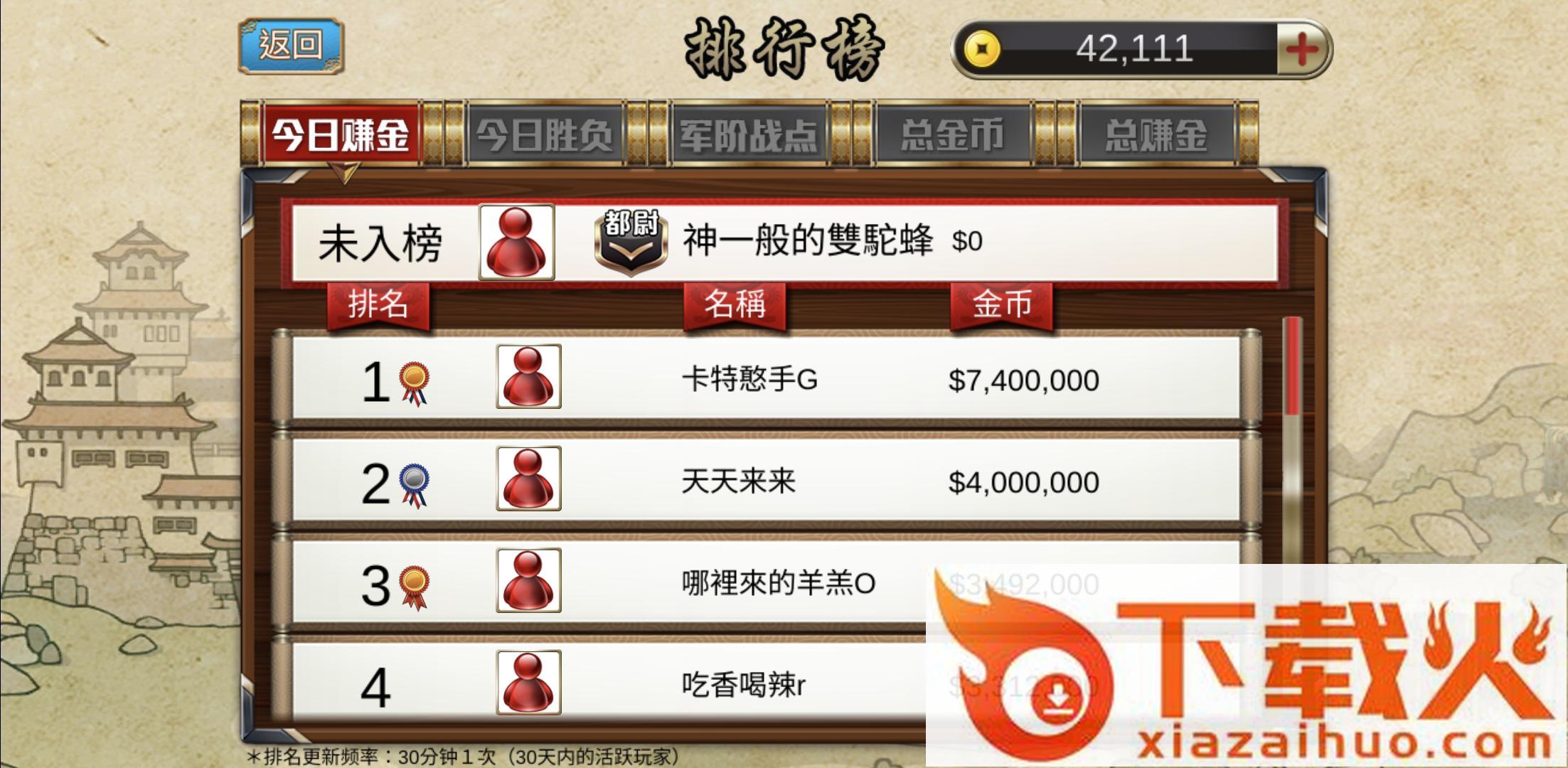Click the 下载火 xiazaihuo.com logo
This screenshot has width=1568, height=768.
[x=1246, y=666]
